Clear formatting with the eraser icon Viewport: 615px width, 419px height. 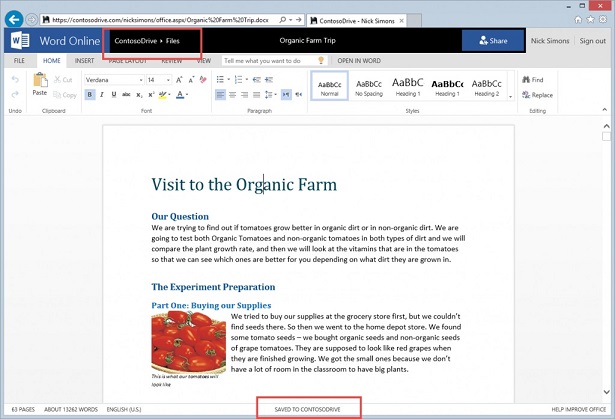tap(203, 80)
